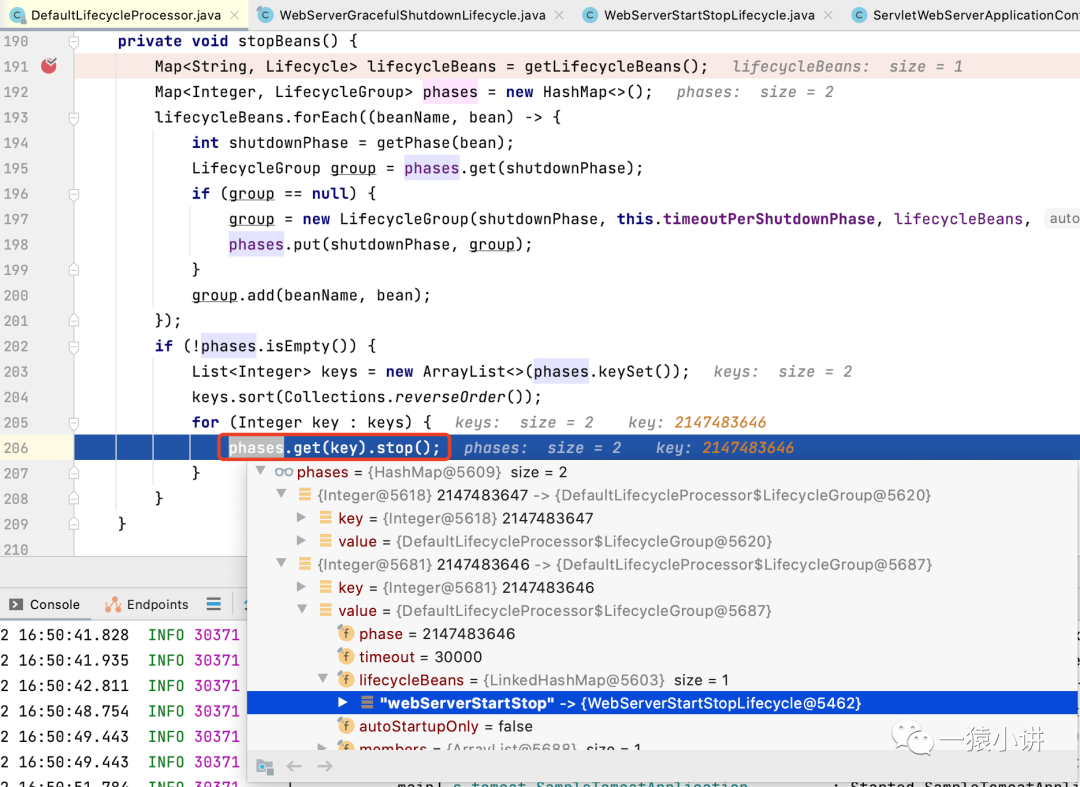The image size is (1080, 787).
Task: Expand value = LifecycleGroup@5620 node
Action: click(x=302, y=541)
